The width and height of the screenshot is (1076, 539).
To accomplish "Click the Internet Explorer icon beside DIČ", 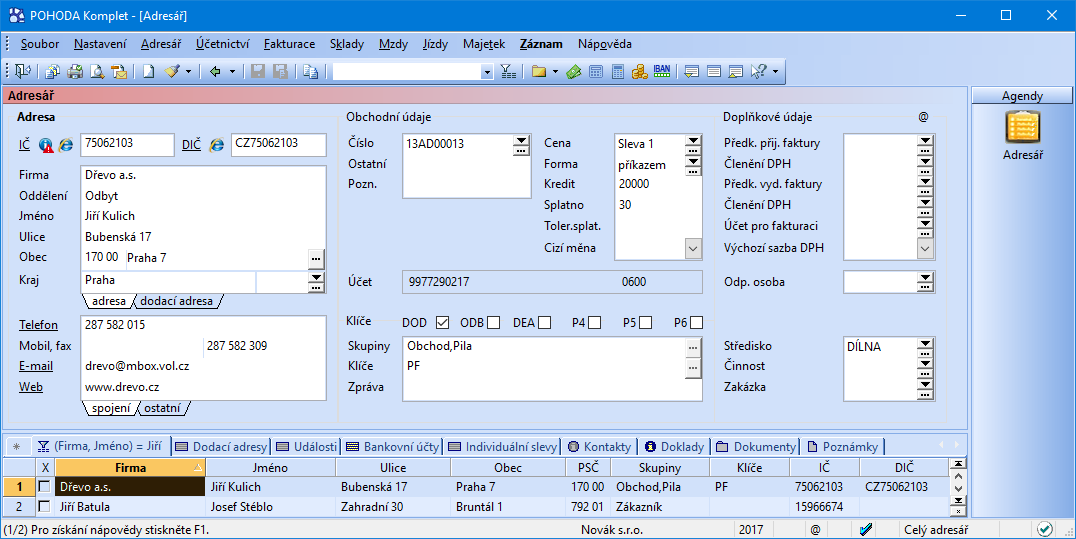I will point(216,145).
